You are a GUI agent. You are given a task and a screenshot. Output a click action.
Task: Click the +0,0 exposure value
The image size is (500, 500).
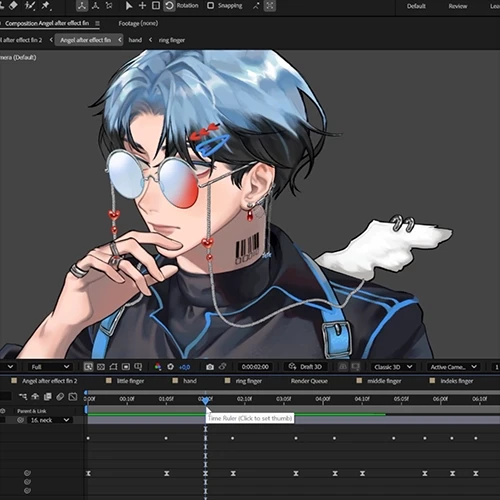click(184, 367)
